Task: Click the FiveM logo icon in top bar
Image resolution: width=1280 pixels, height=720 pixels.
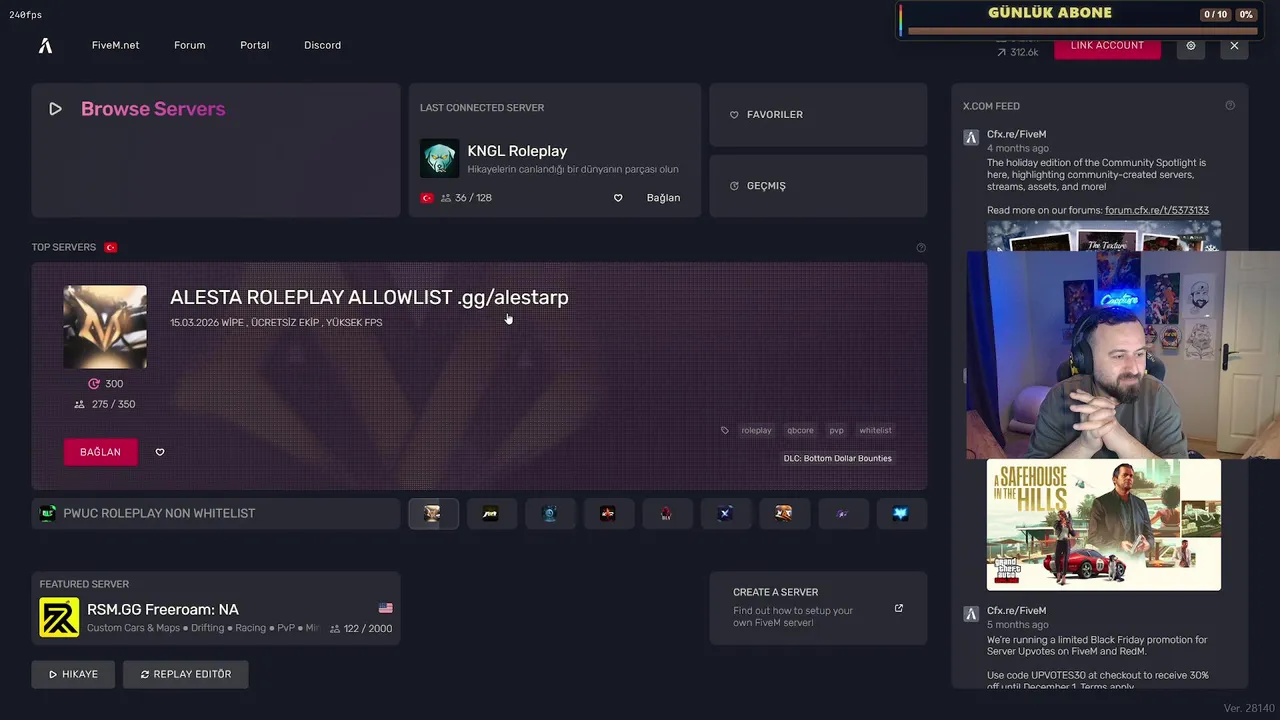Action: click(x=45, y=46)
